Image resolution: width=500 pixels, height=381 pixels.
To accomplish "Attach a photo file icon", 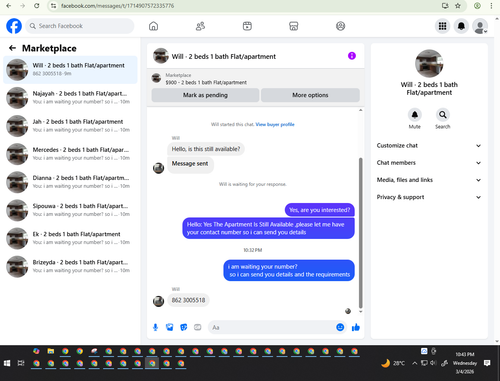I will [x=169, y=327].
